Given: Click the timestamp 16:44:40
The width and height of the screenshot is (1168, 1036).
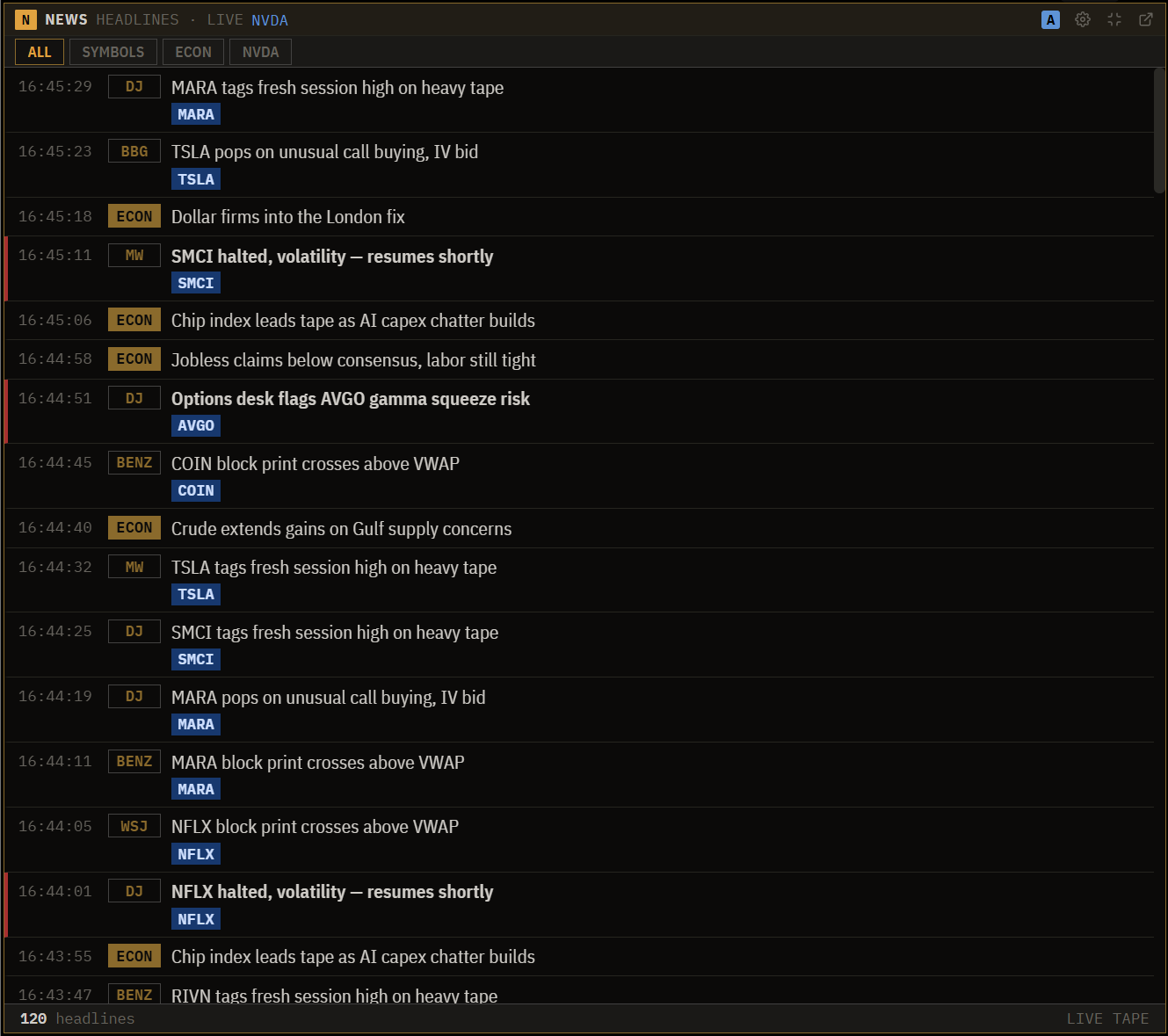Looking at the screenshot, I should 55,527.
